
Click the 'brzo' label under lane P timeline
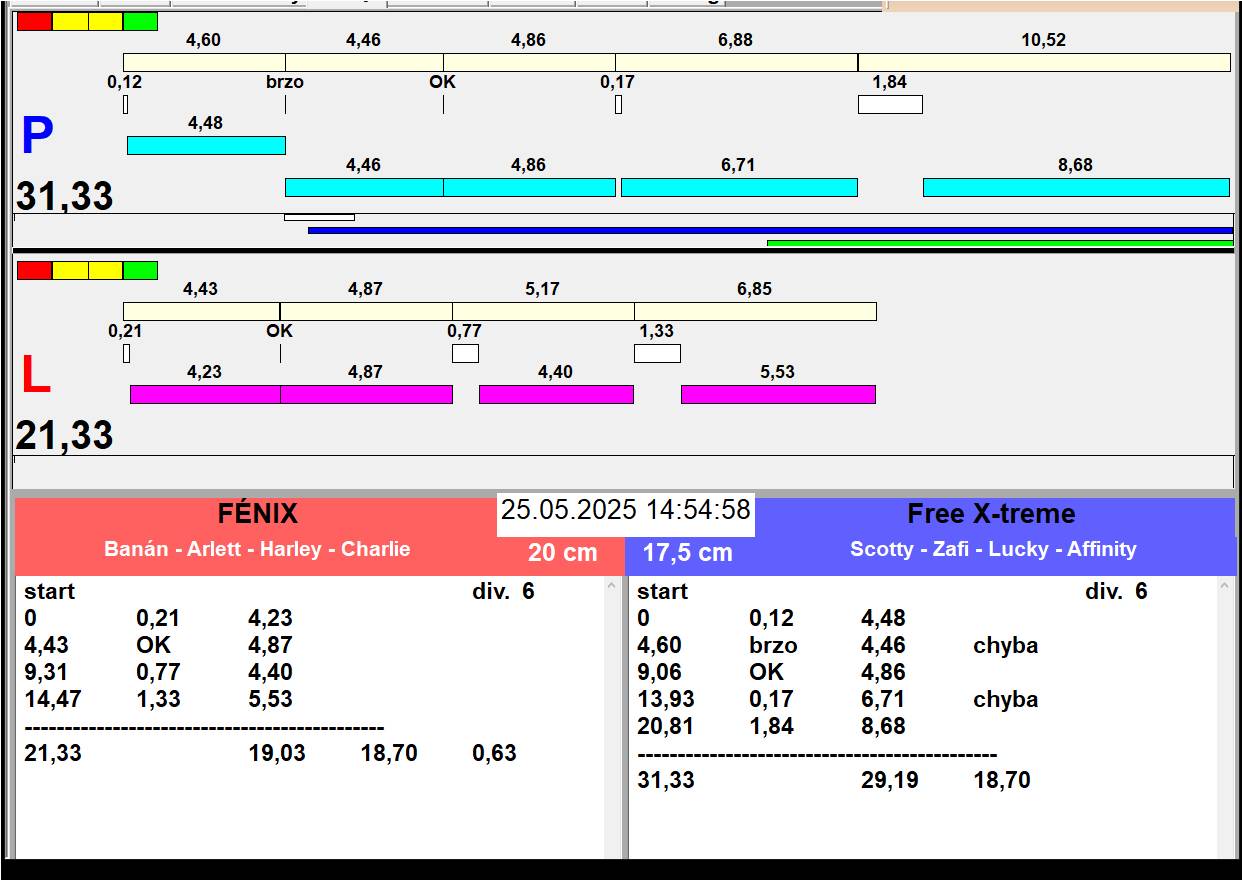click(x=285, y=82)
